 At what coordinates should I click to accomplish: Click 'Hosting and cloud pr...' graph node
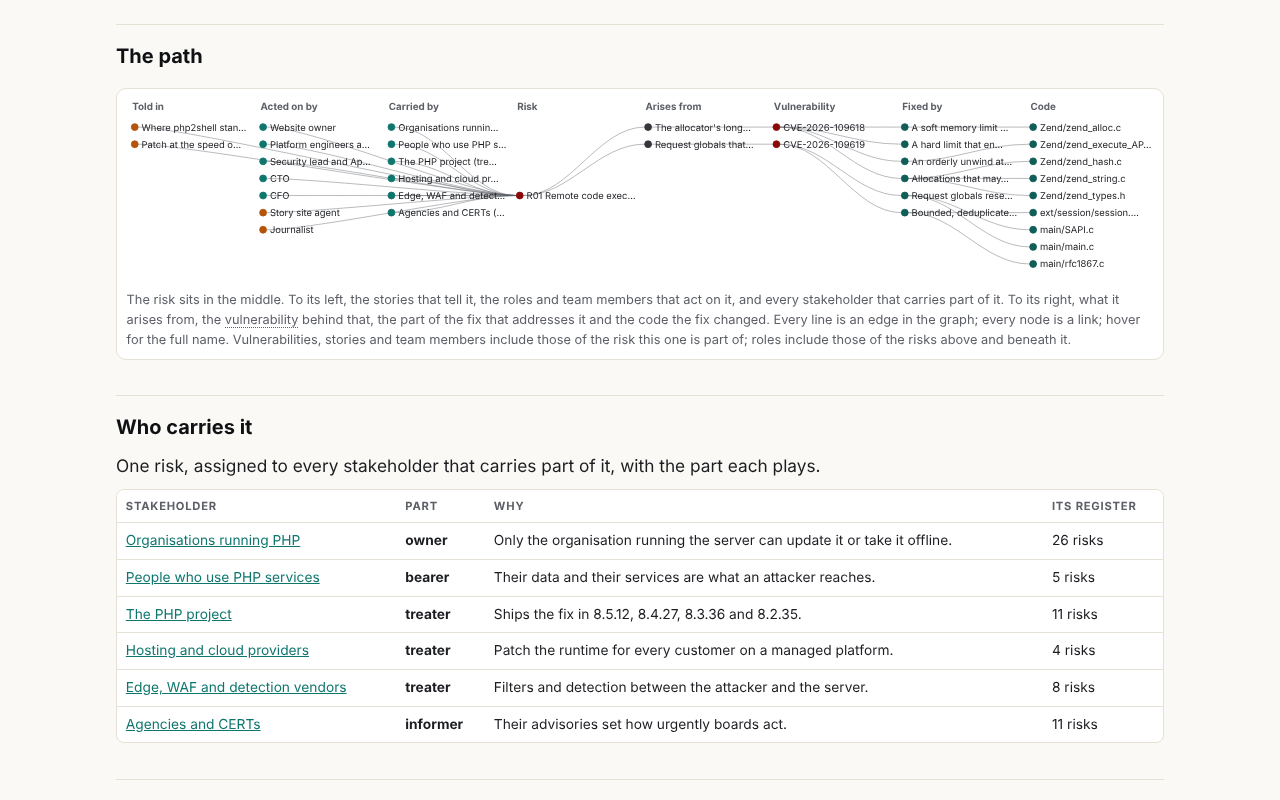pyautogui.click(x=443, y=179)
